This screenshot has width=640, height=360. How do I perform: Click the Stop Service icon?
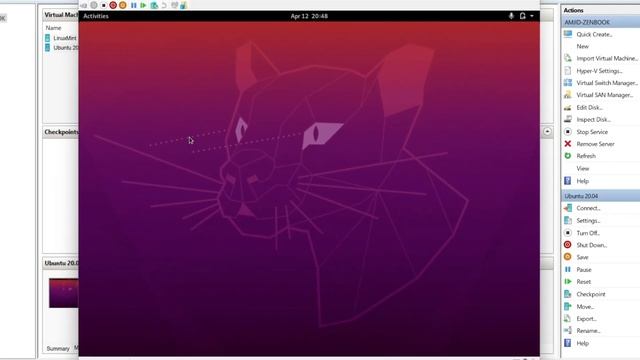pos(568,132)
